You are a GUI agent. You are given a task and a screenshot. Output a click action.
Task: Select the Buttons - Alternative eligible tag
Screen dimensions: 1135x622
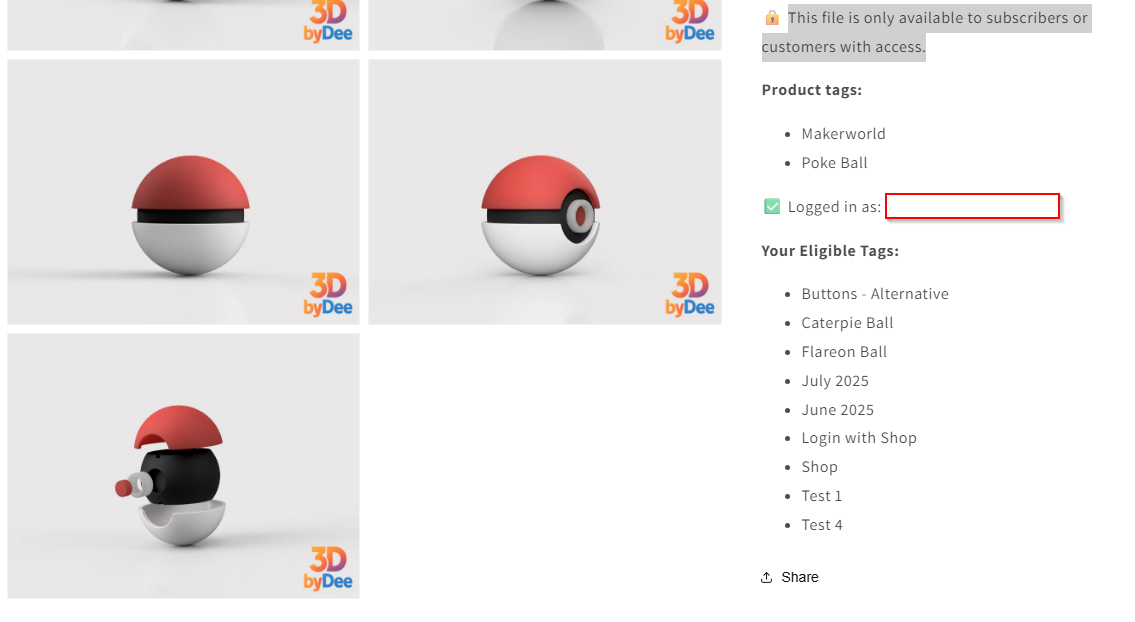874,294
